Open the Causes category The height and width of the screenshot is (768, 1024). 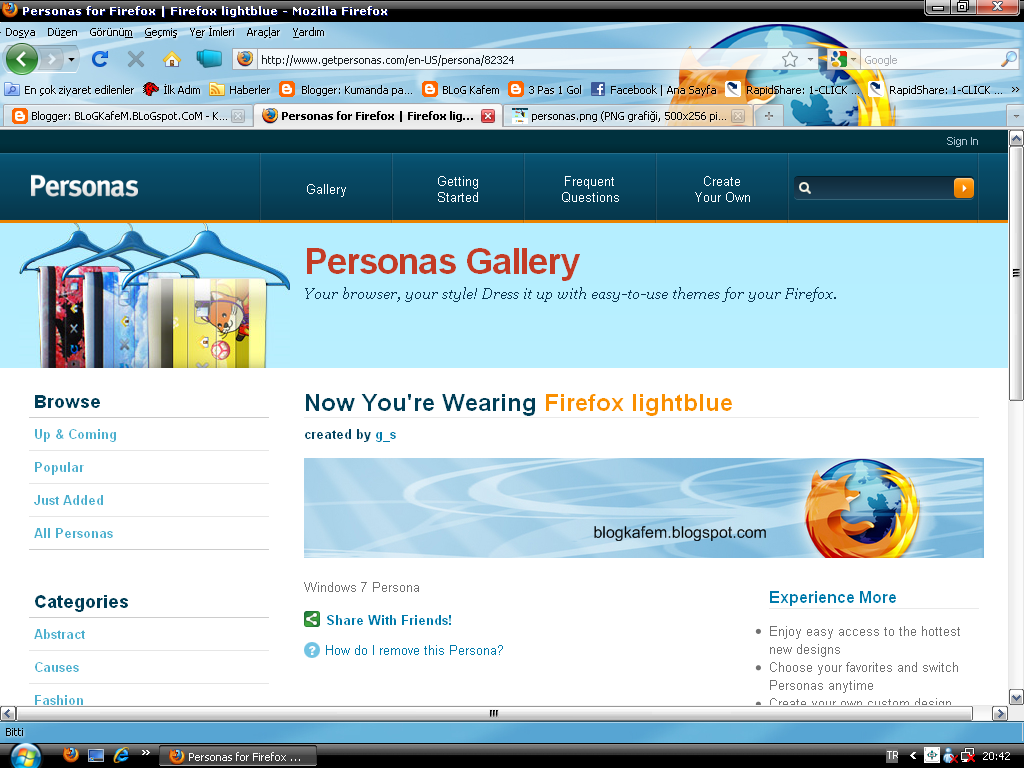(56, 667)
